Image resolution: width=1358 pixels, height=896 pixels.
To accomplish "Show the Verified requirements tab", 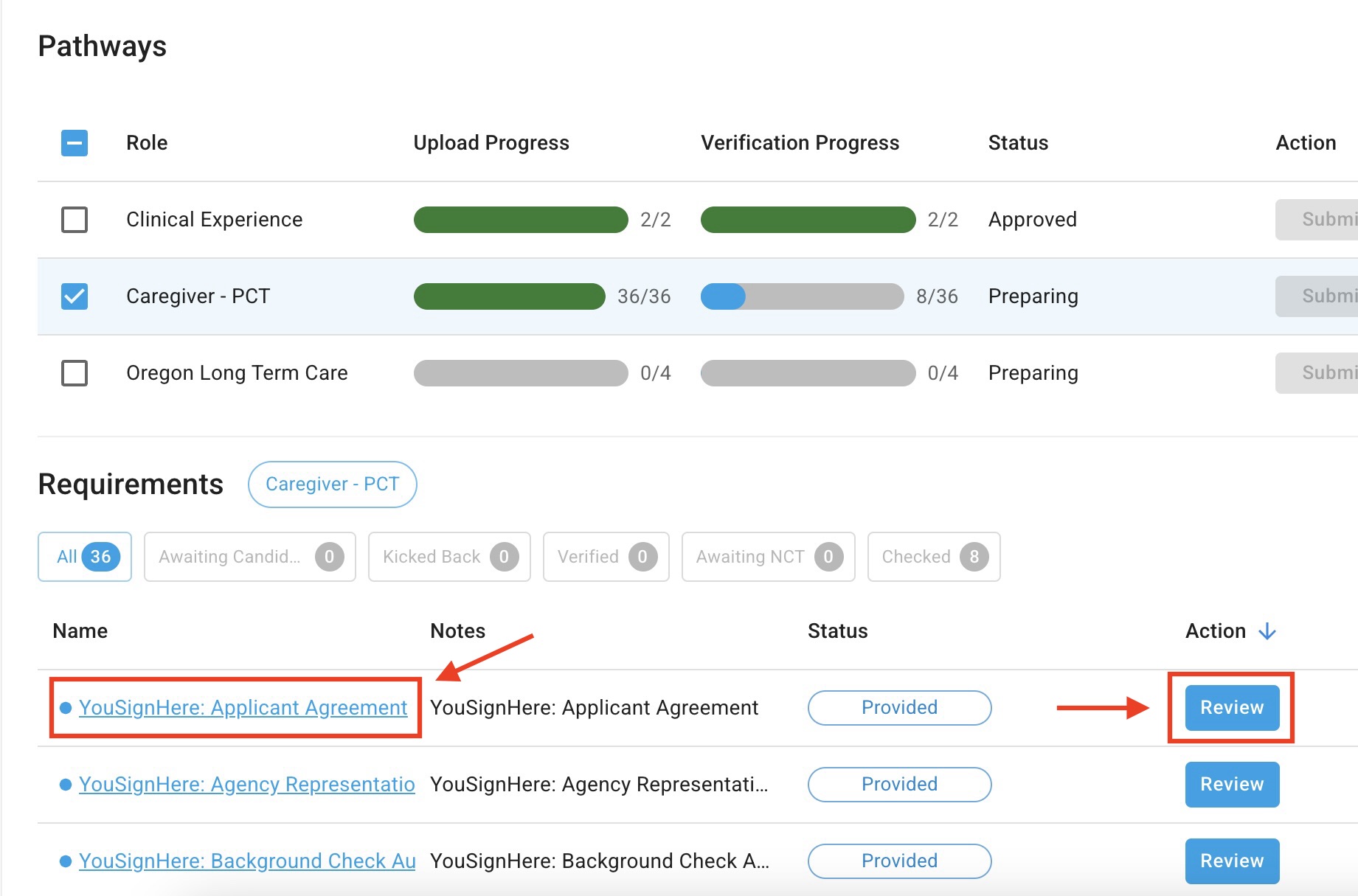I will click(606, 557).
